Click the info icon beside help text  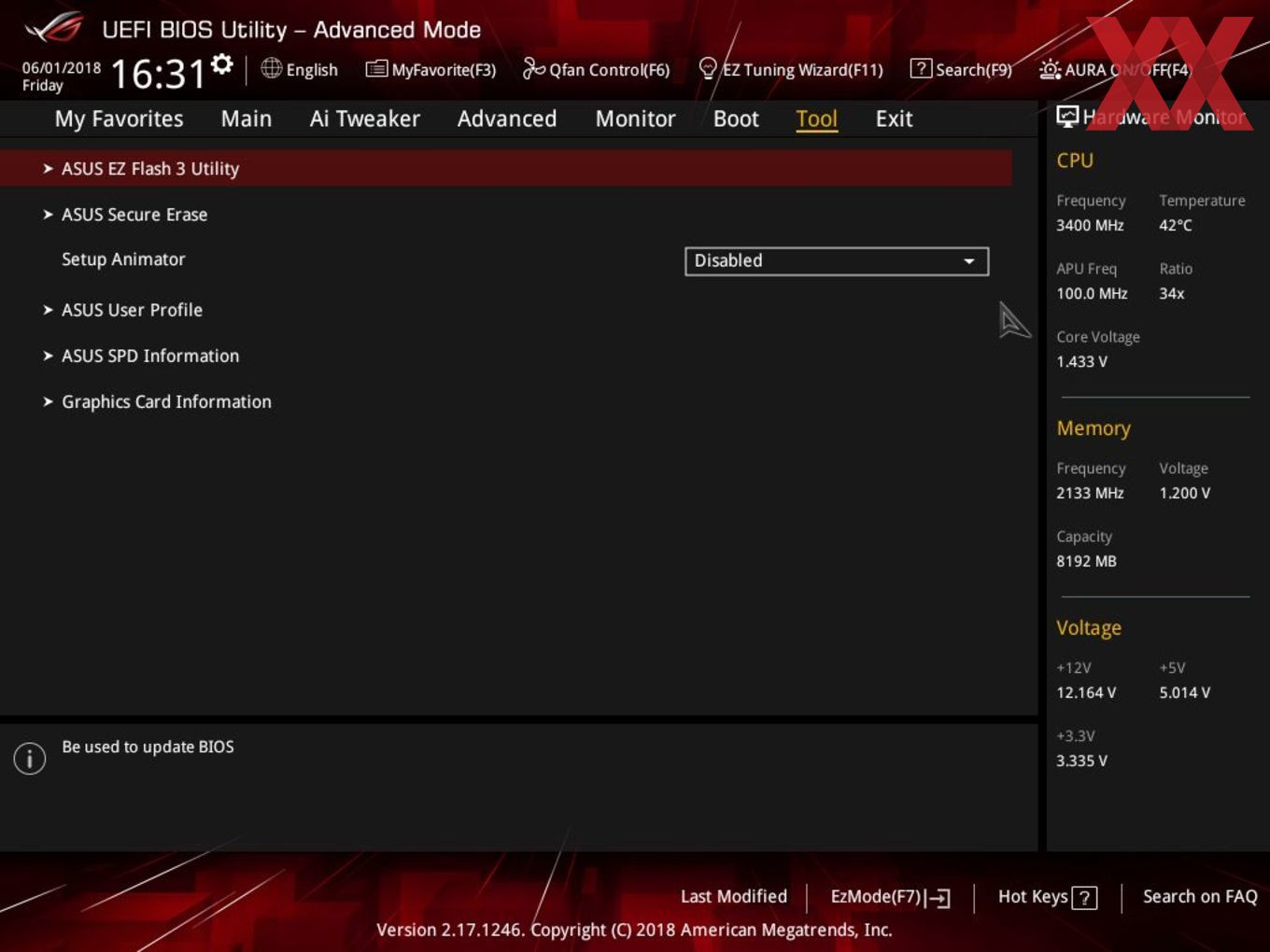click(x=30, y=758)
